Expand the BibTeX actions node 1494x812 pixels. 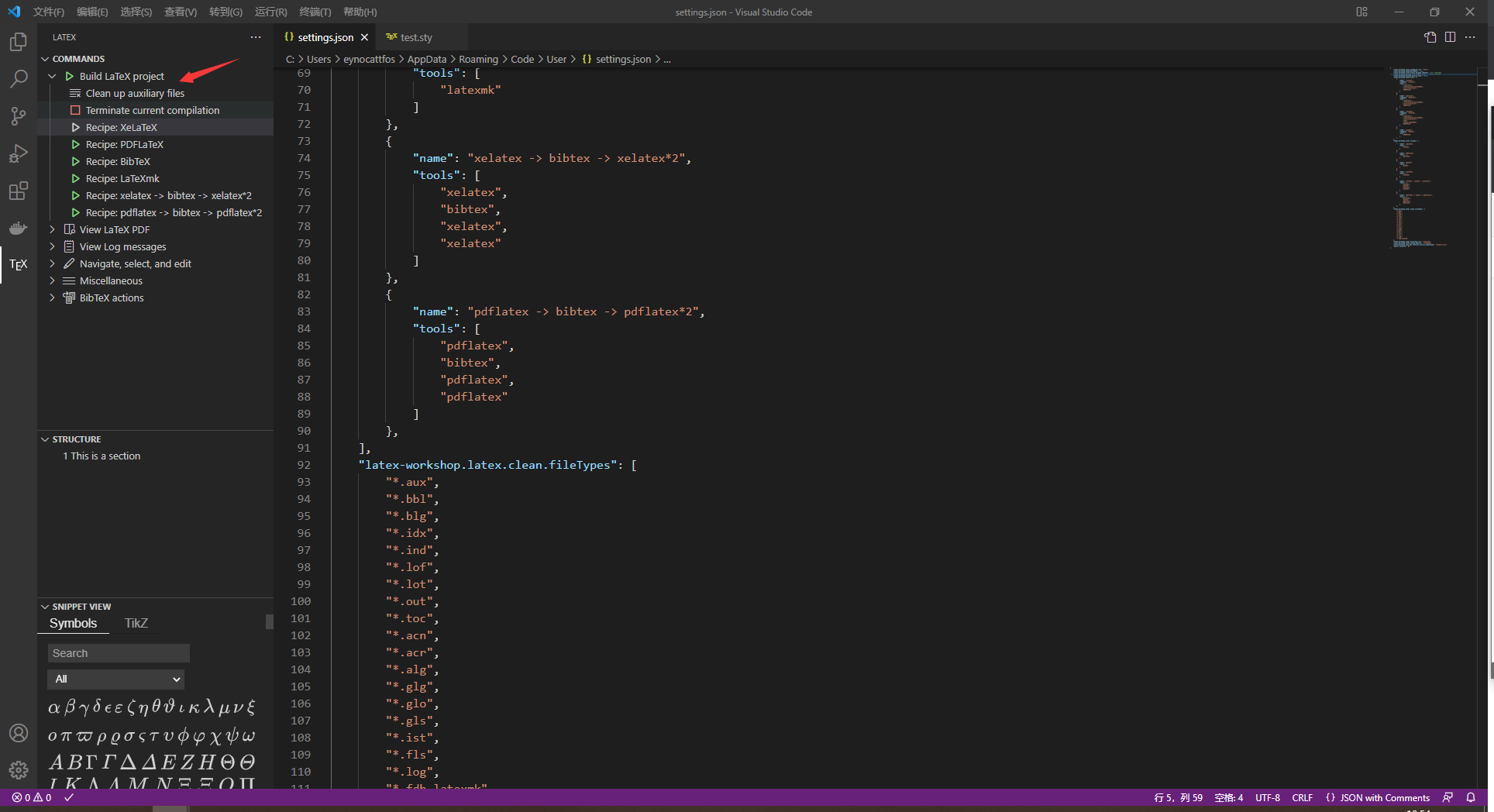coord(52,298)
